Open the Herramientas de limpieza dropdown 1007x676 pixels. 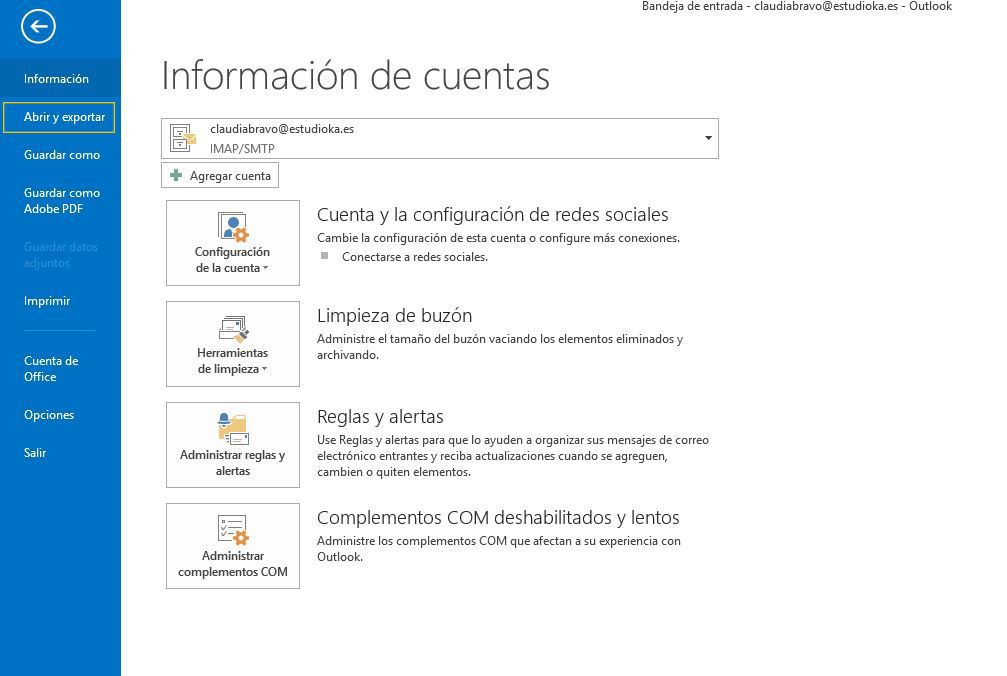pos(232,344)
